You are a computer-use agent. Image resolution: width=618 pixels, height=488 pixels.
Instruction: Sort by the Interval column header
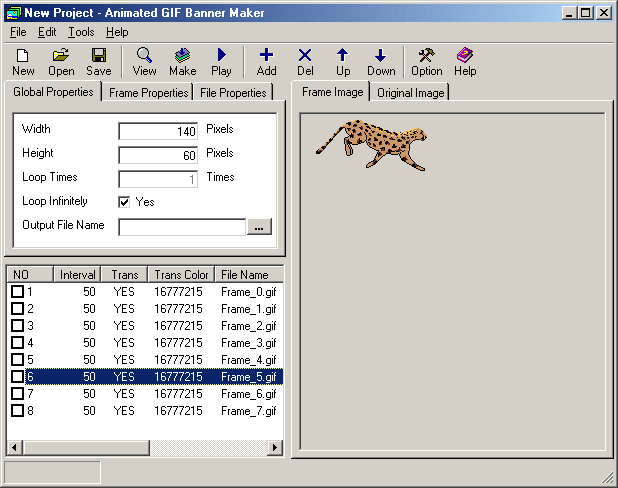(x=77, y=274)
